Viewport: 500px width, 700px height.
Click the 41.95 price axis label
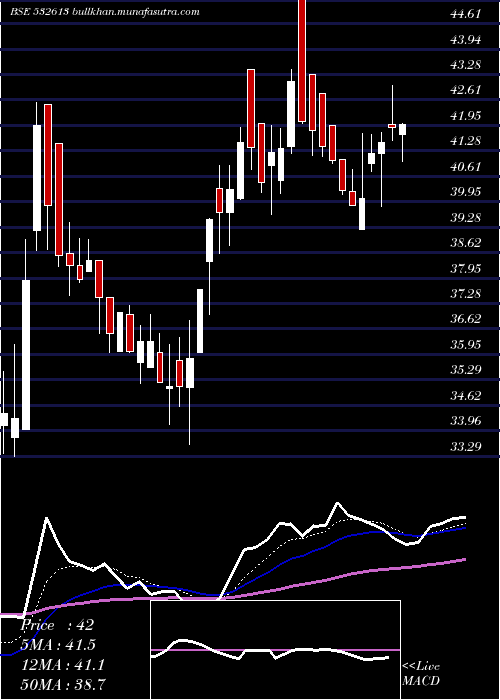pos(466,116)
